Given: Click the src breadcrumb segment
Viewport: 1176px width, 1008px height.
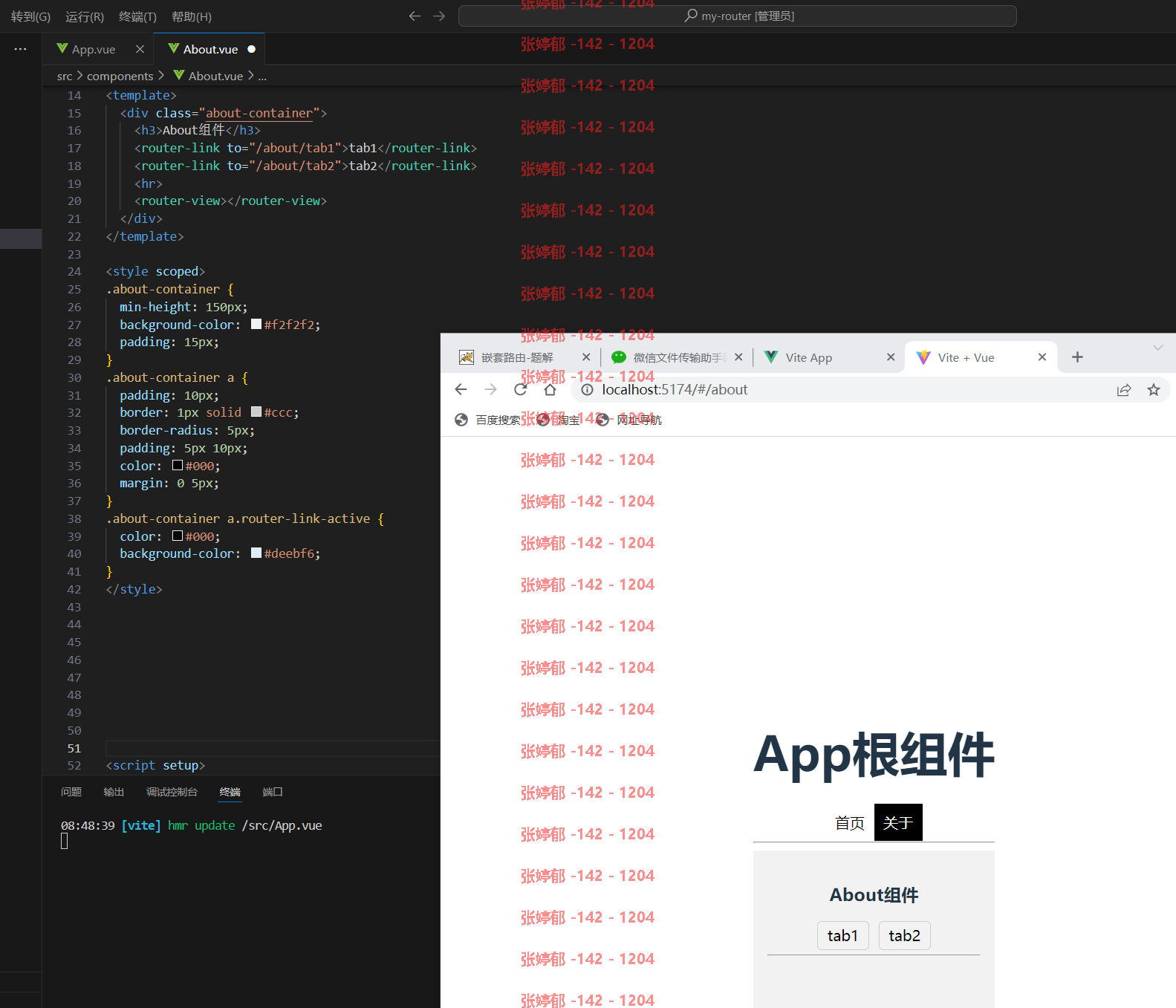Looking at the screenshot, I should tap(65, 76).
